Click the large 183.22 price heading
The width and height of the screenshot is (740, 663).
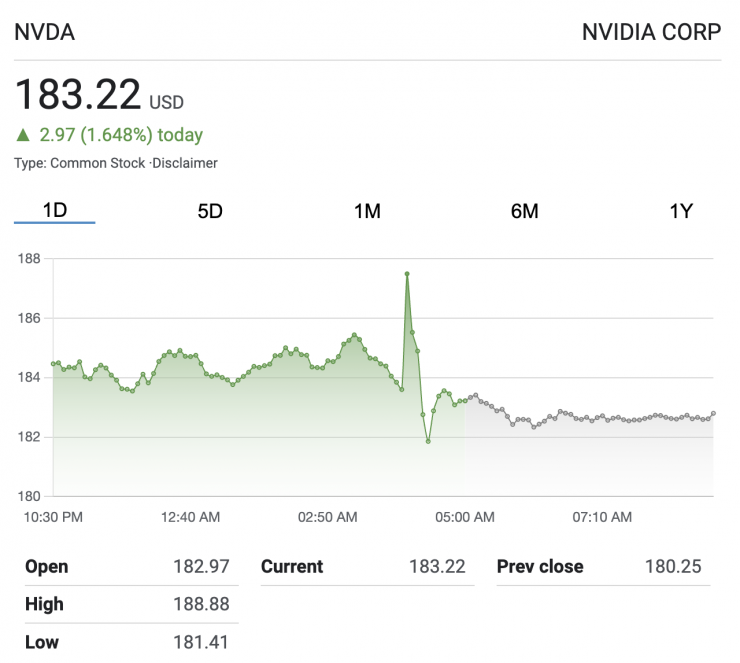tap(78, 95)
